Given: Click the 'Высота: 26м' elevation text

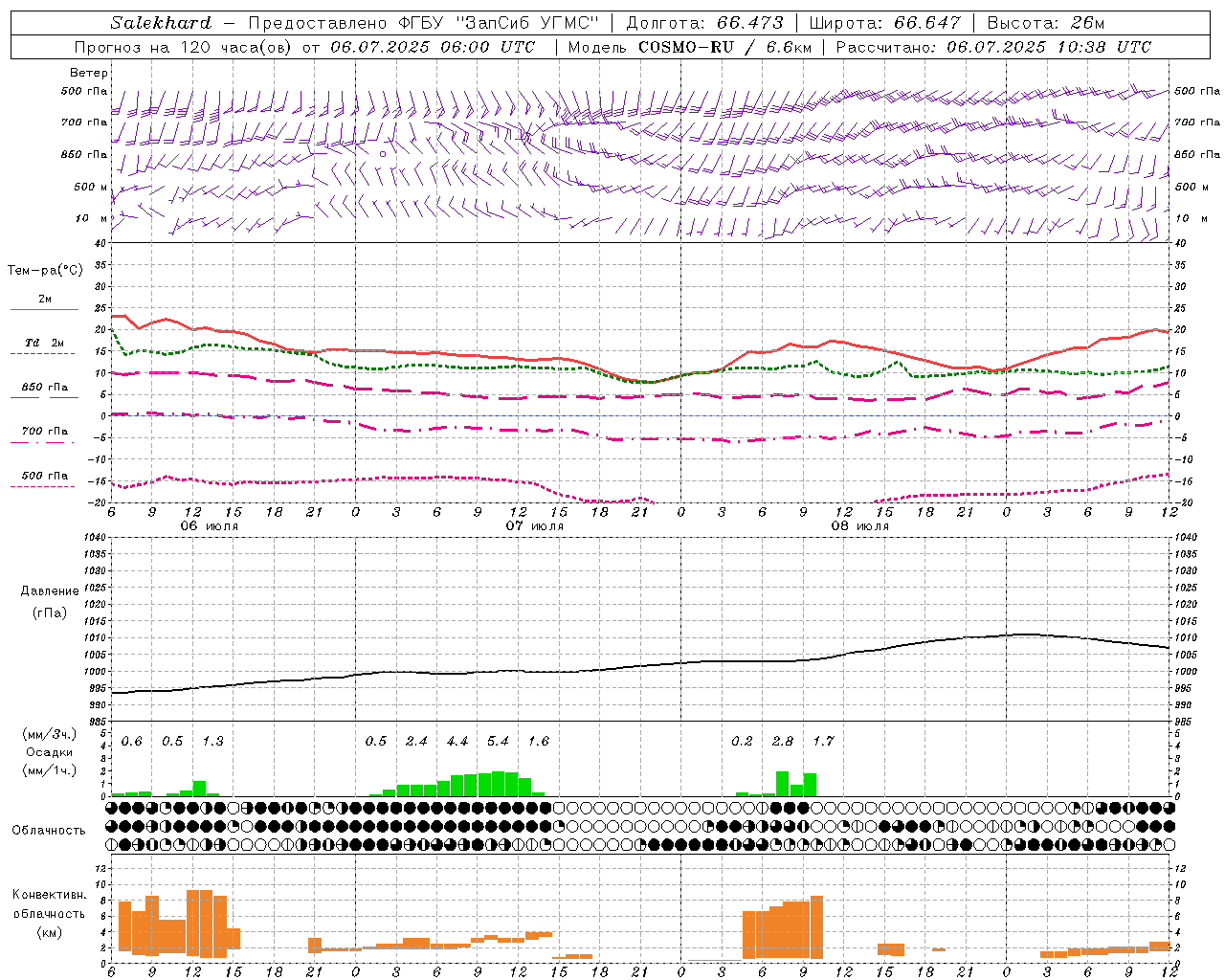Looking at the screenshot, I should 1046,23.
